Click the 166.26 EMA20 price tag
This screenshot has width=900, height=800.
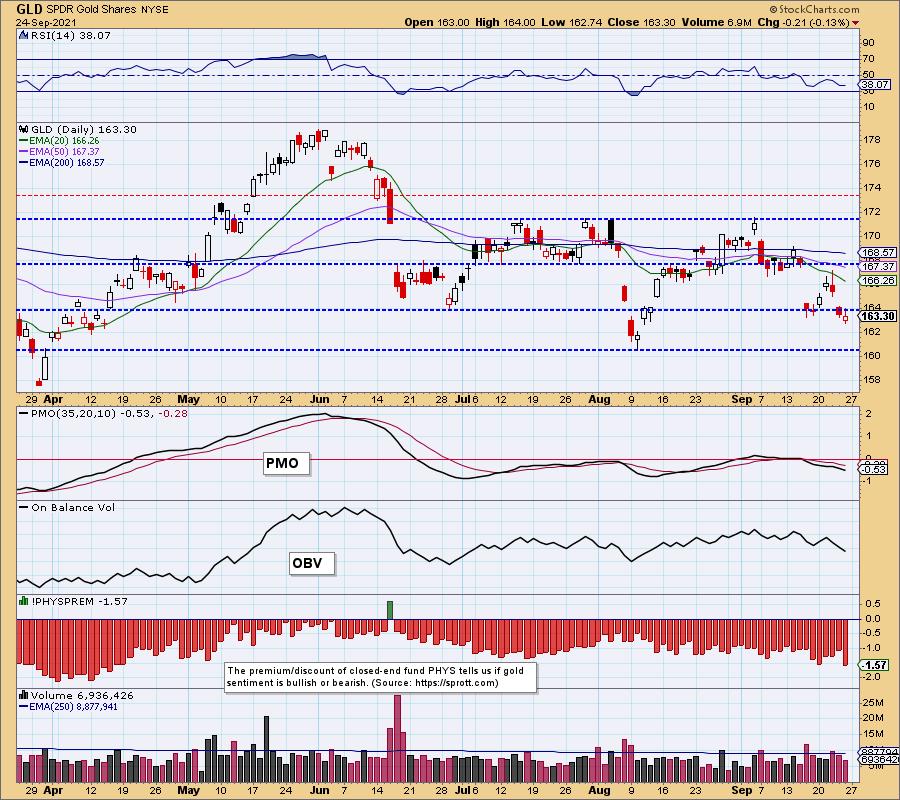(878, 281)
